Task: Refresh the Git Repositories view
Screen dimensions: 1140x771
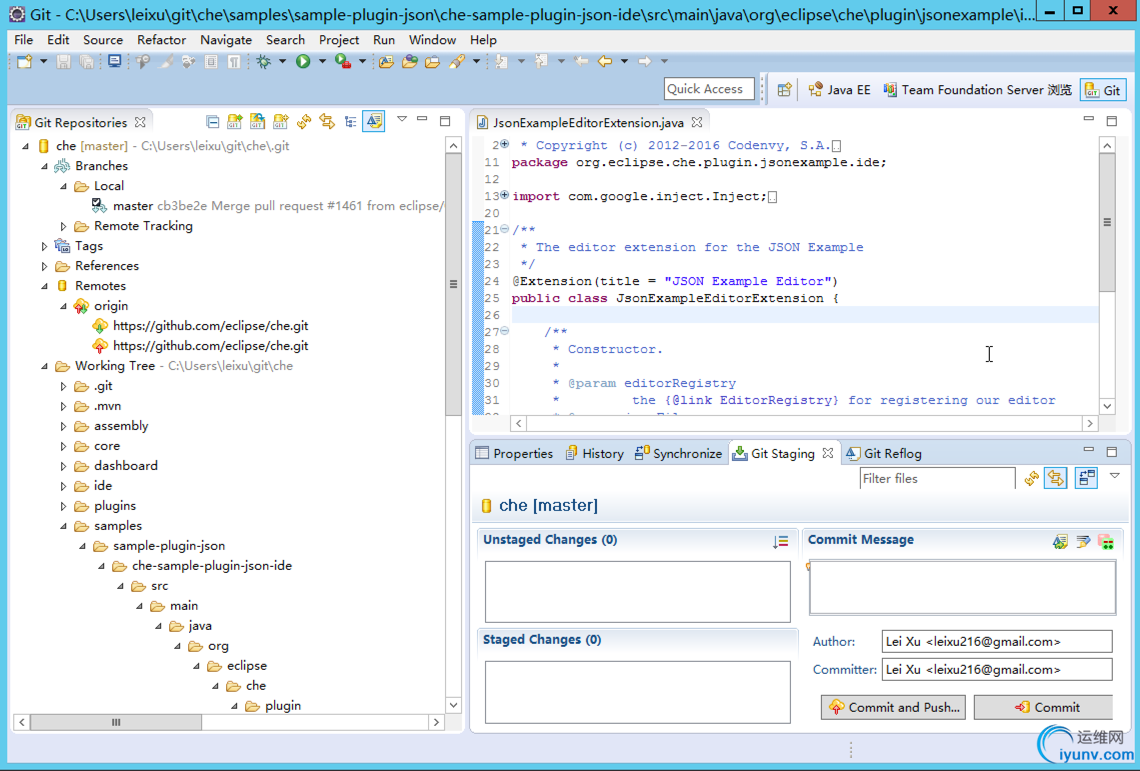Action: click(x=304, y=121)
